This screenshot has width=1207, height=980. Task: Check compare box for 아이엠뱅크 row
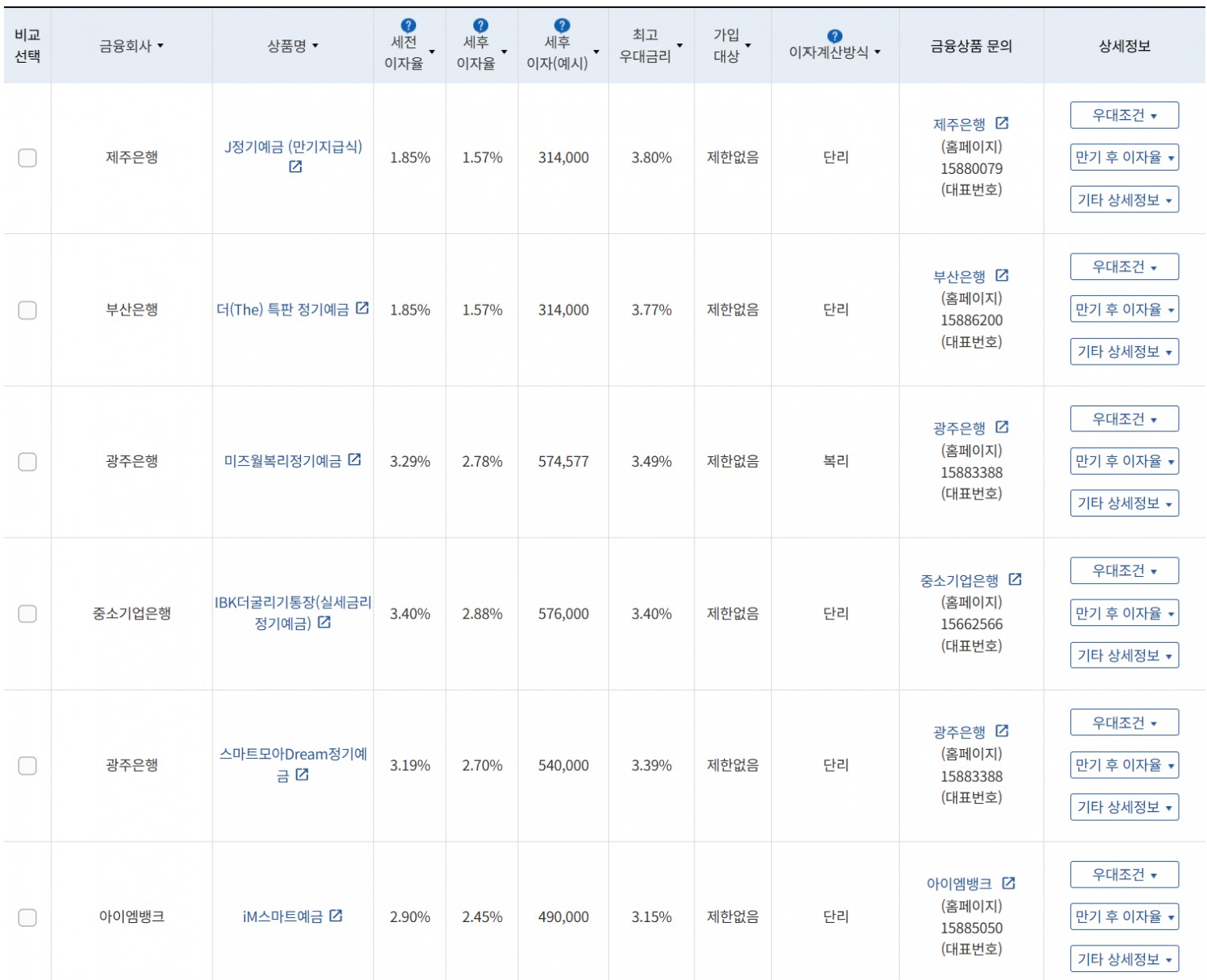coord(27,917)
